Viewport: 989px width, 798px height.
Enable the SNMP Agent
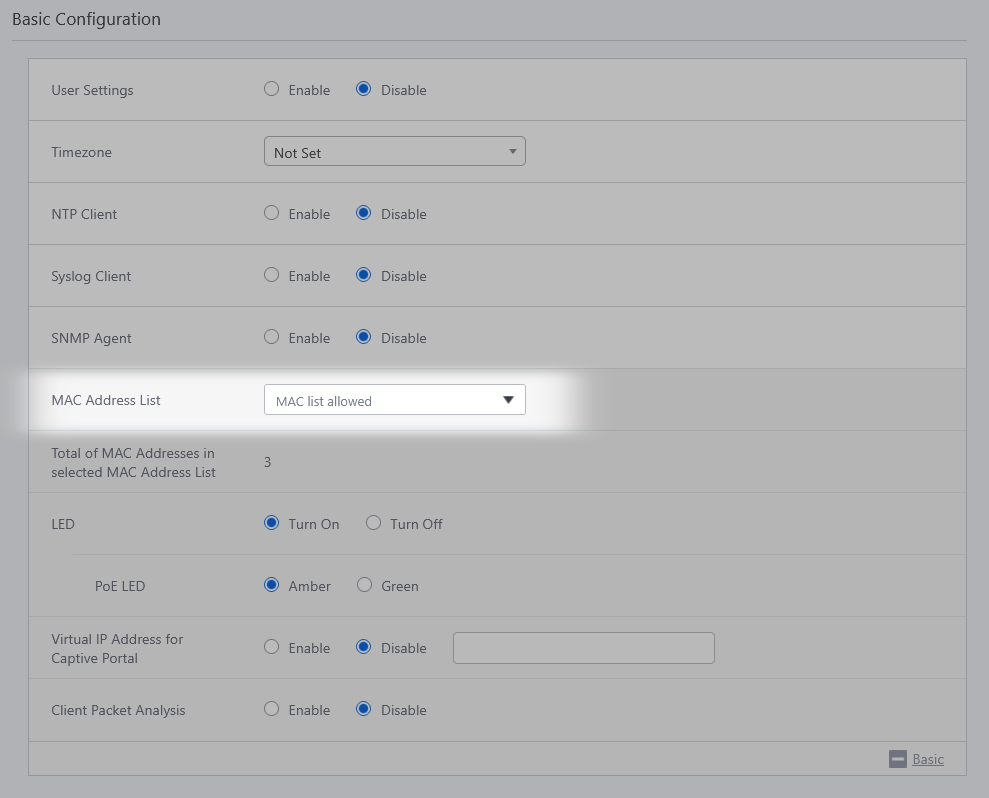point(271,337)
